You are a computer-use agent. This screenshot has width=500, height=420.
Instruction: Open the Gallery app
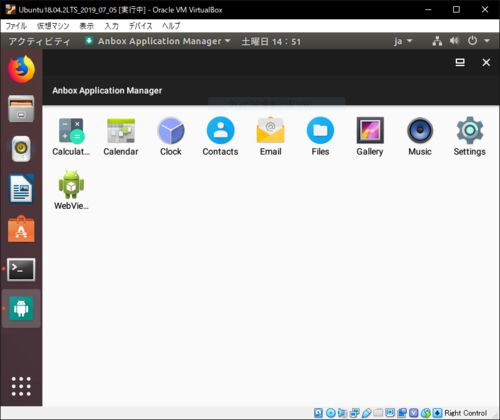(x=370, y=137)
